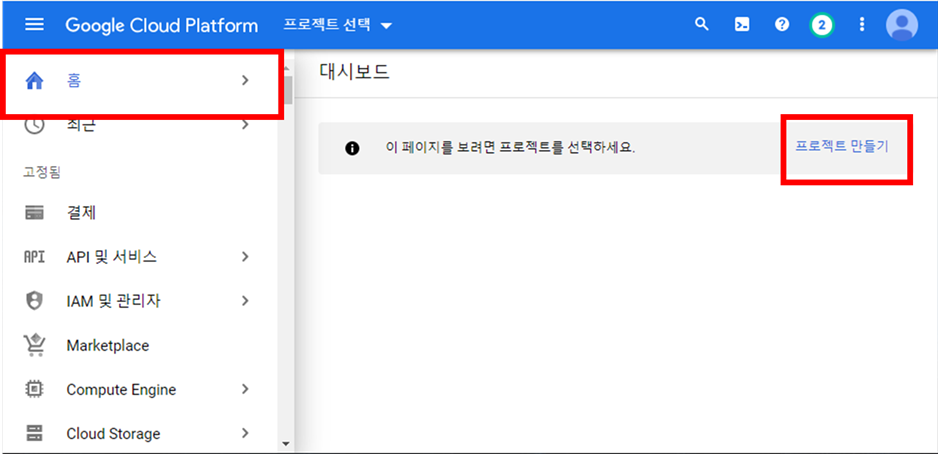
Task: Click the 대시보드 page title
Action: point(354,72)
